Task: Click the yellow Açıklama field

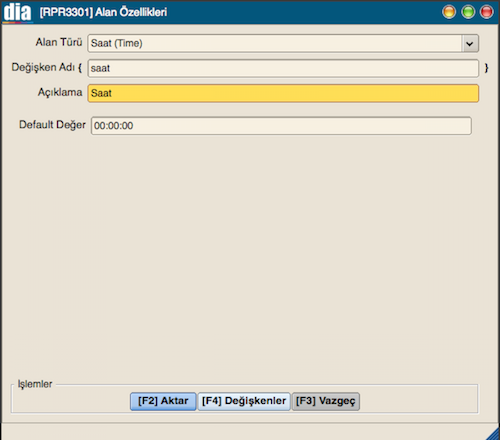Action: [283, 93]
